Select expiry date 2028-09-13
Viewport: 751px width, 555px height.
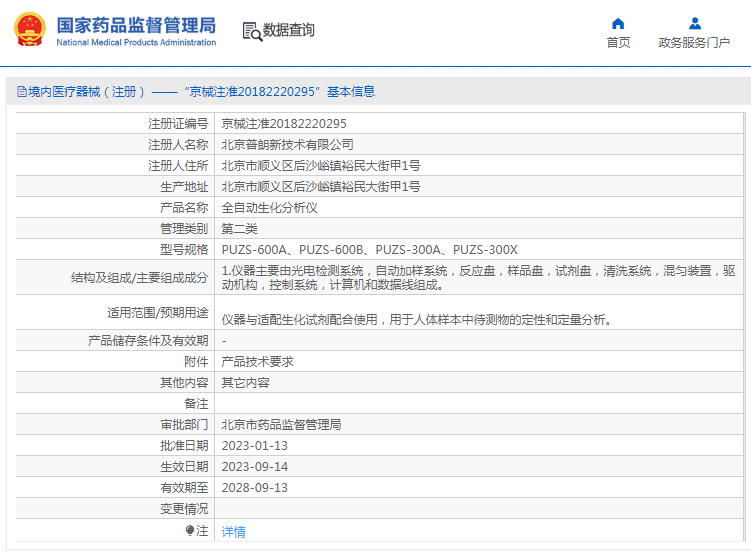coord(254,488)
